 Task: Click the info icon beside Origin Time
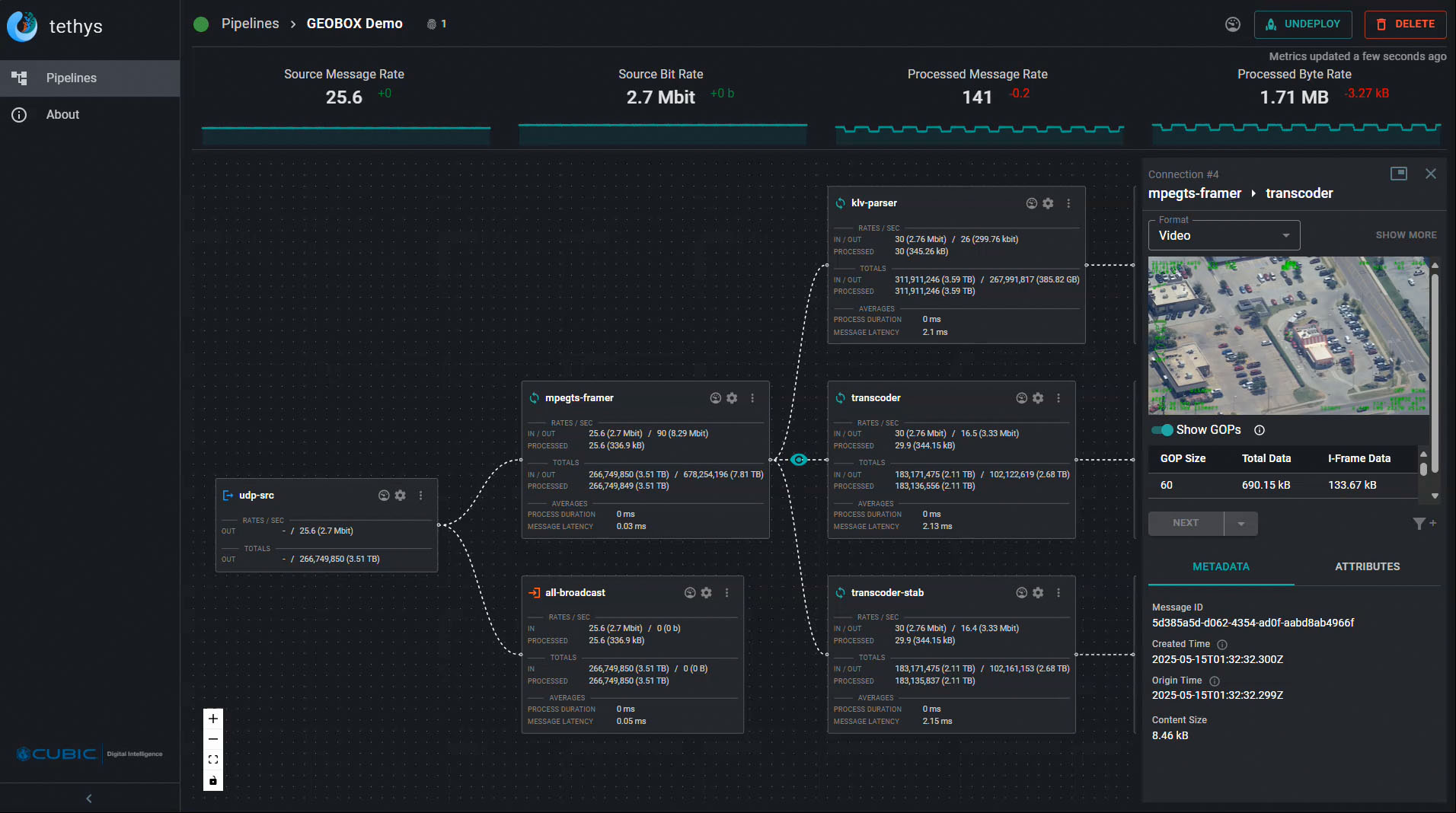[1215, 681]
